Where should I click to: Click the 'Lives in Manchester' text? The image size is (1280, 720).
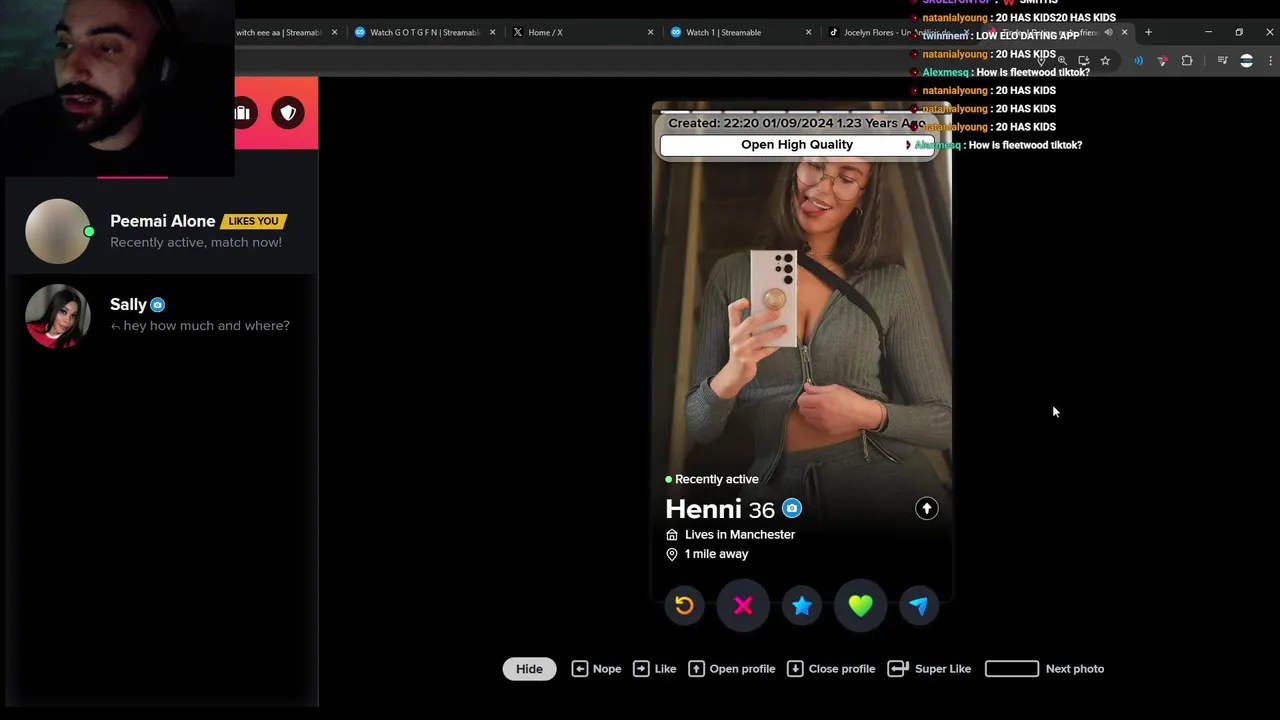click(x=740, y=535)
